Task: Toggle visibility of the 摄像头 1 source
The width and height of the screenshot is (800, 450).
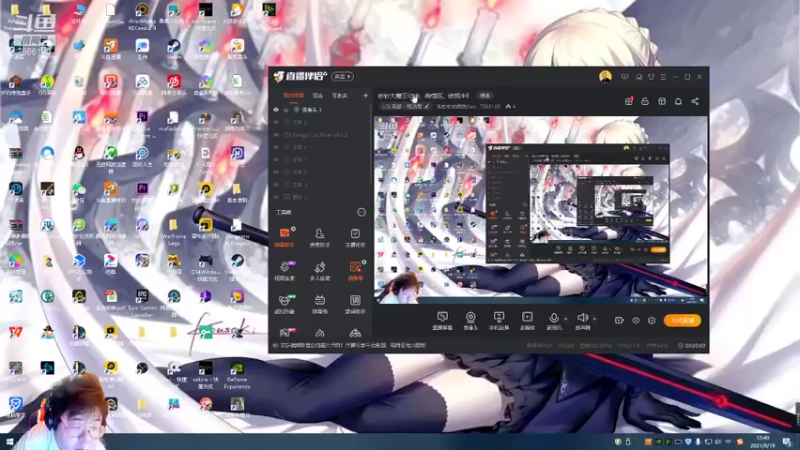Action: pyautogui.click(x=276, y=110)
